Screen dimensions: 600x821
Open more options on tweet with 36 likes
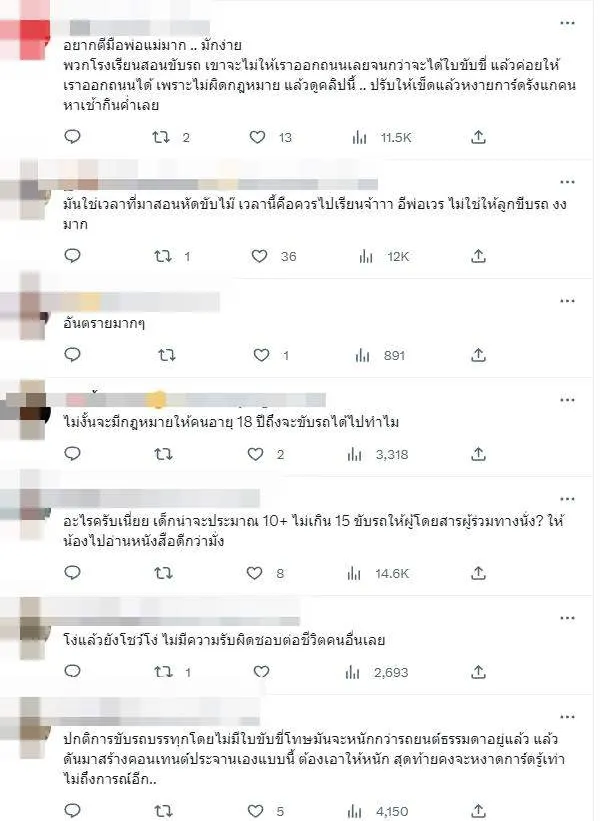(x=568, y=182)
